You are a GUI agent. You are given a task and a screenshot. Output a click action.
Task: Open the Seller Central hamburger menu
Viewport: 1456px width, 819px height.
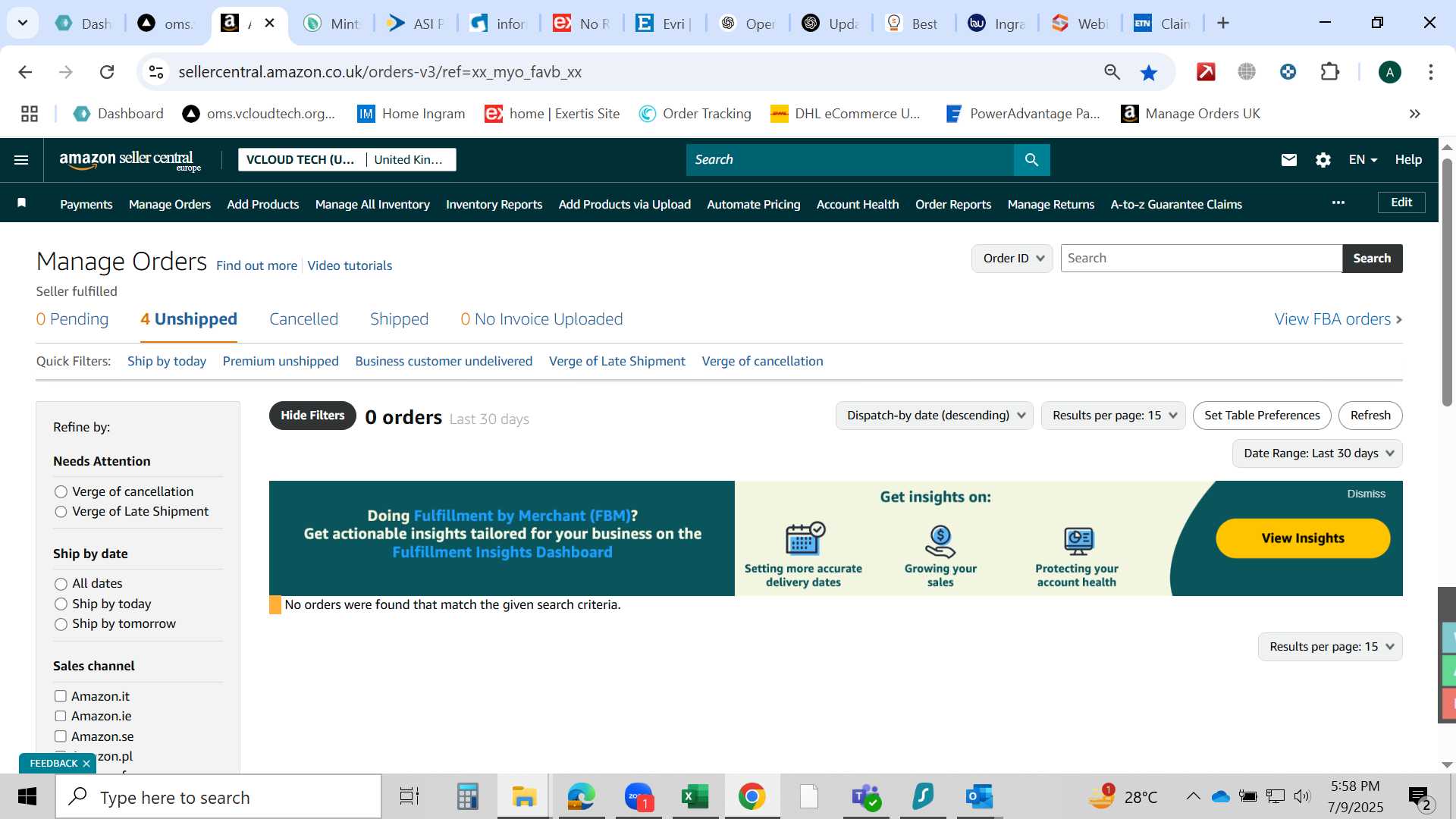(x=21, y=160)
